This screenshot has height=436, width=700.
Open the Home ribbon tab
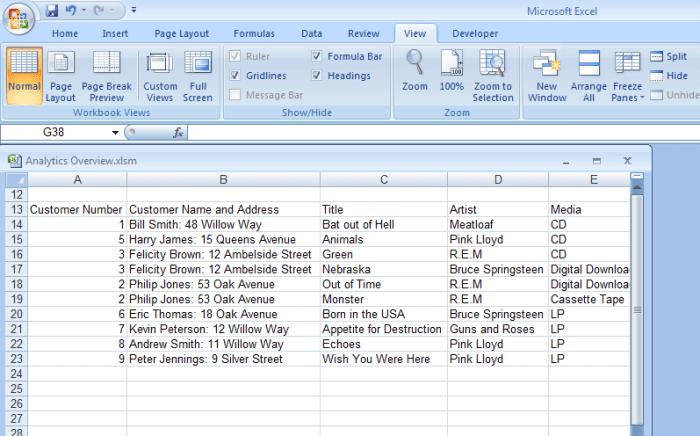coord(65,33)
